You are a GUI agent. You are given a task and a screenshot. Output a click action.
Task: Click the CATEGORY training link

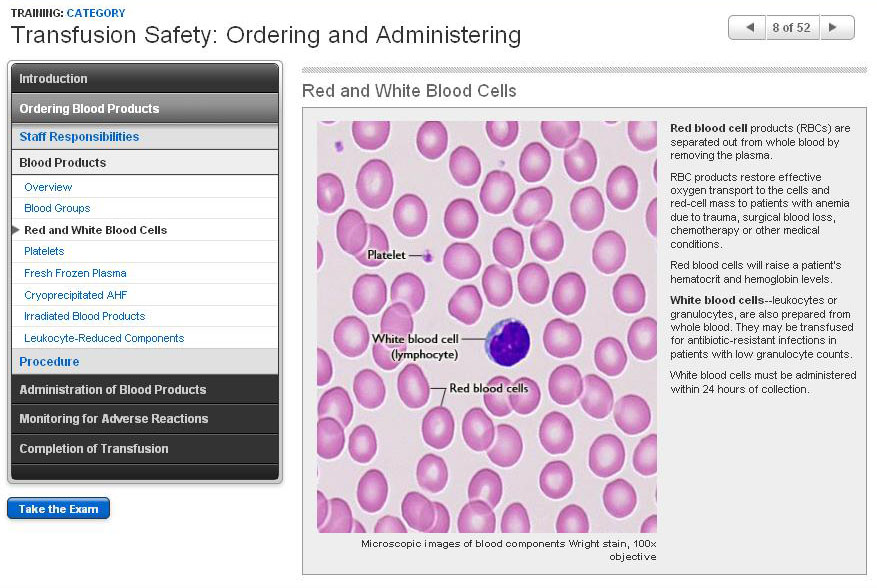point(96,13)
